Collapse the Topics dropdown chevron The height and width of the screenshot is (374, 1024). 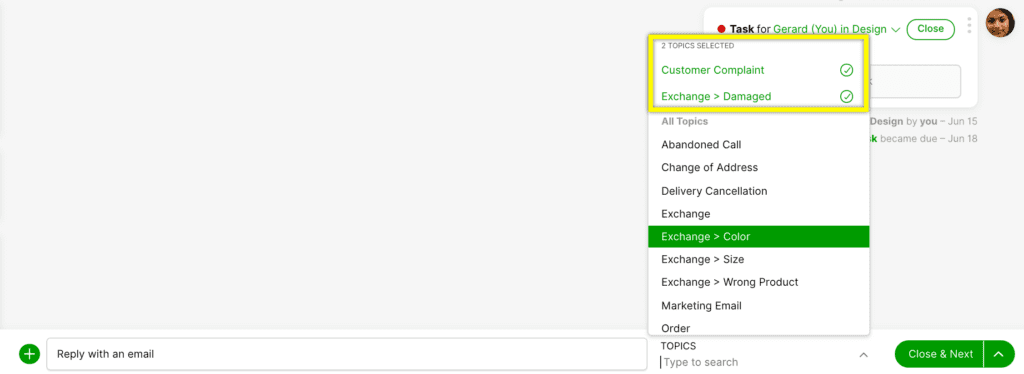[863, 355]
